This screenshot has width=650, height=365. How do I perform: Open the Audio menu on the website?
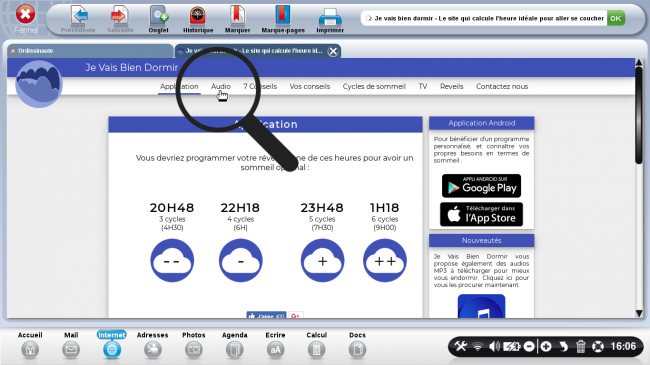(x=221, y=86)
